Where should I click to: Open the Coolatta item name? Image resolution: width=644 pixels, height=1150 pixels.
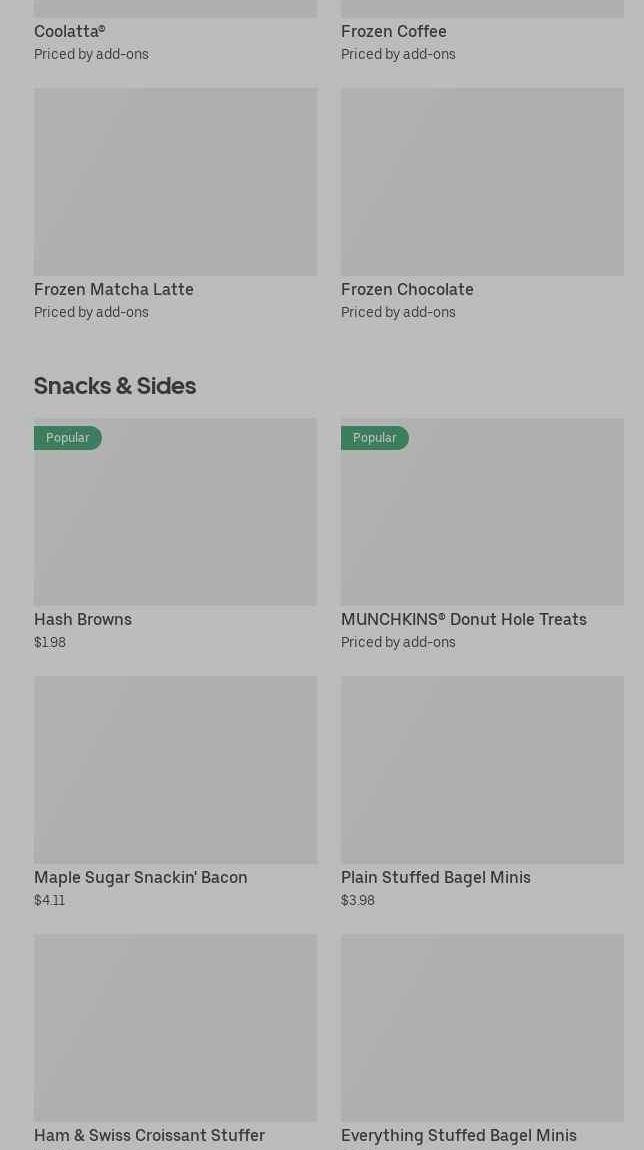point(70,32)
